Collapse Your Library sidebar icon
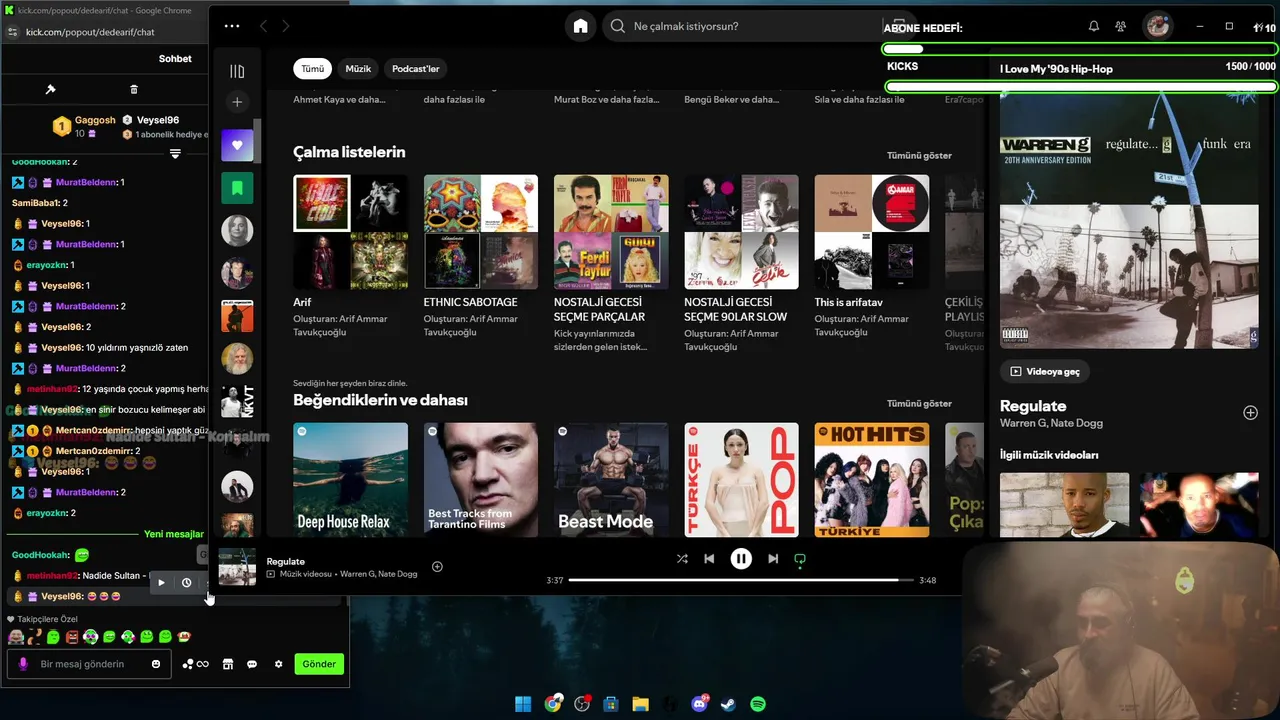The width and height of the screenshot is (1280, 720). tap(237, 71)
